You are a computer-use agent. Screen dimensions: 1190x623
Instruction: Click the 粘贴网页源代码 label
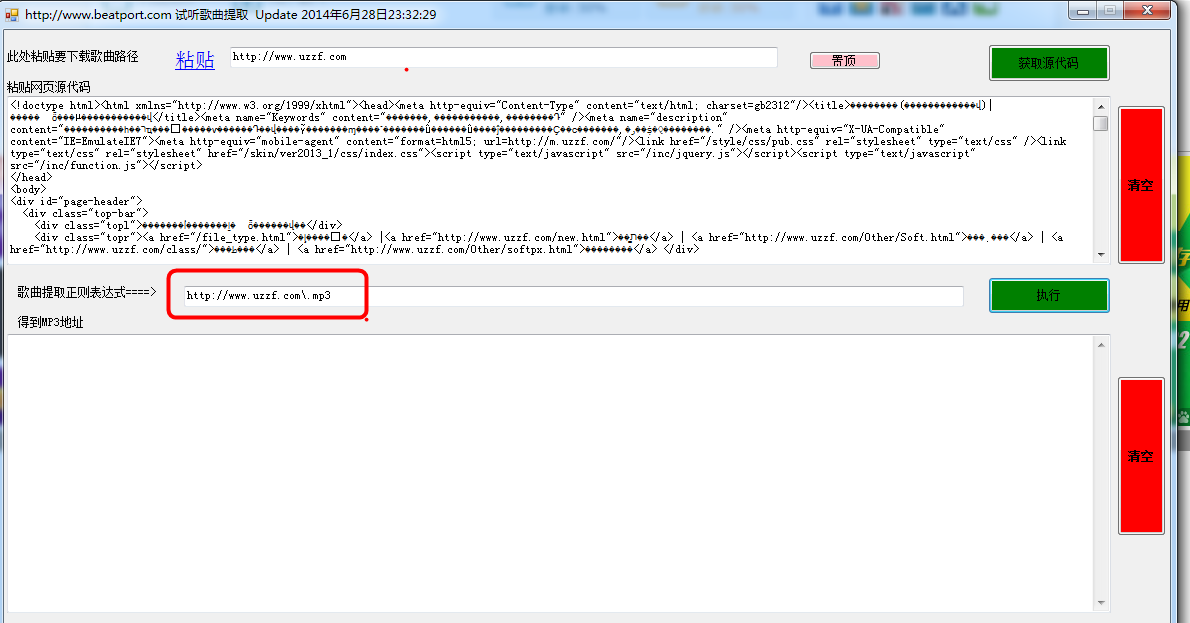(x=49, y=87)
